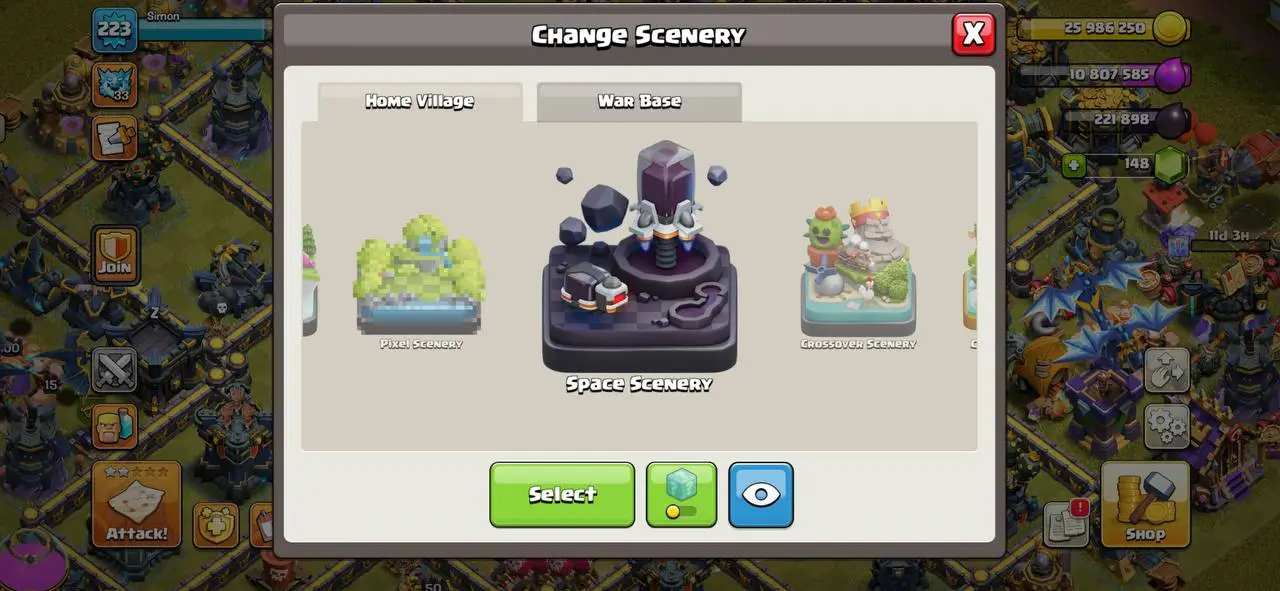Toggle the scenery music cube switch

click(x=681, y=494)
